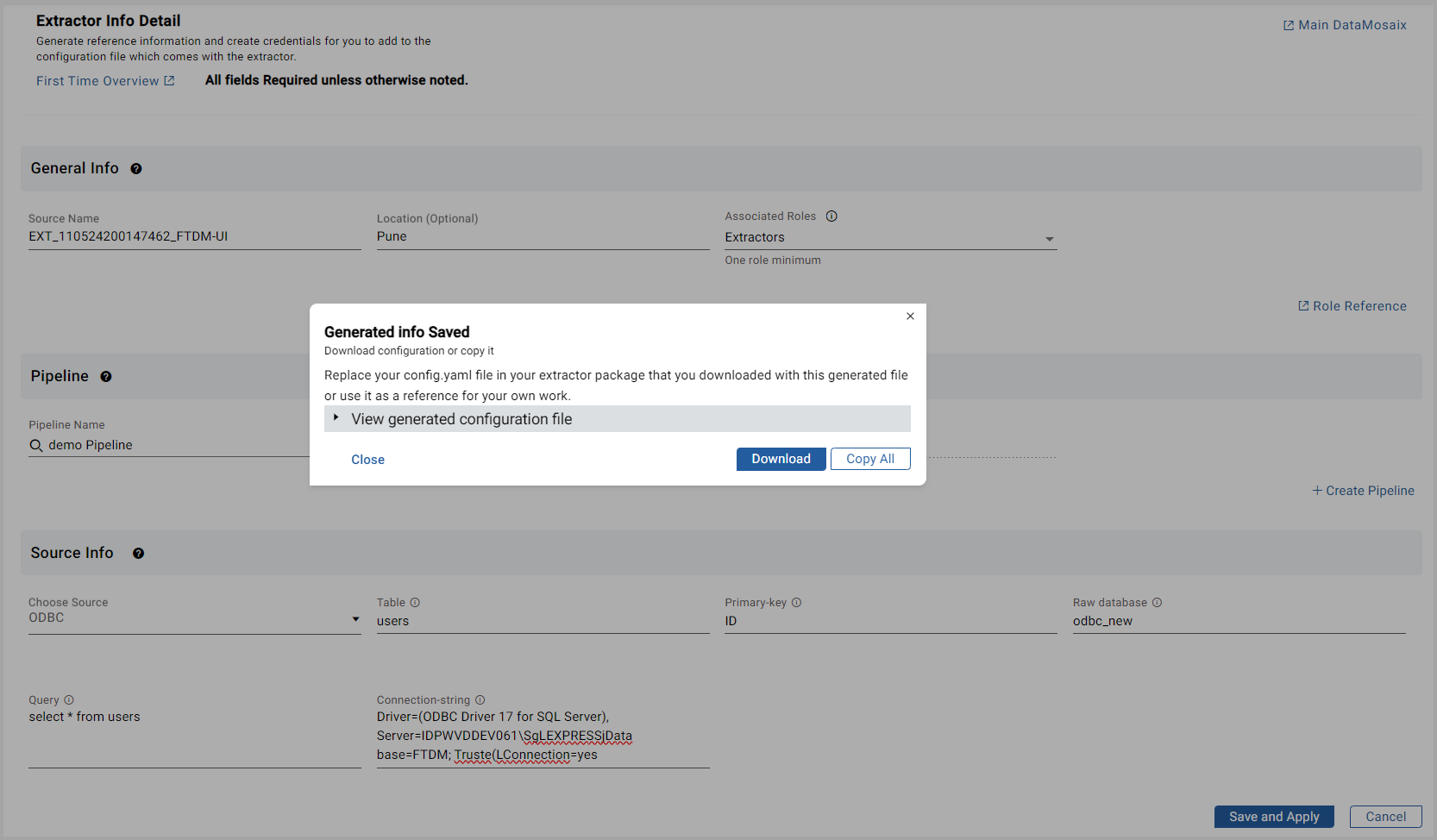Click the Connection-string info icon
This screenshot has height=840, width=1437.
(480, 700)
